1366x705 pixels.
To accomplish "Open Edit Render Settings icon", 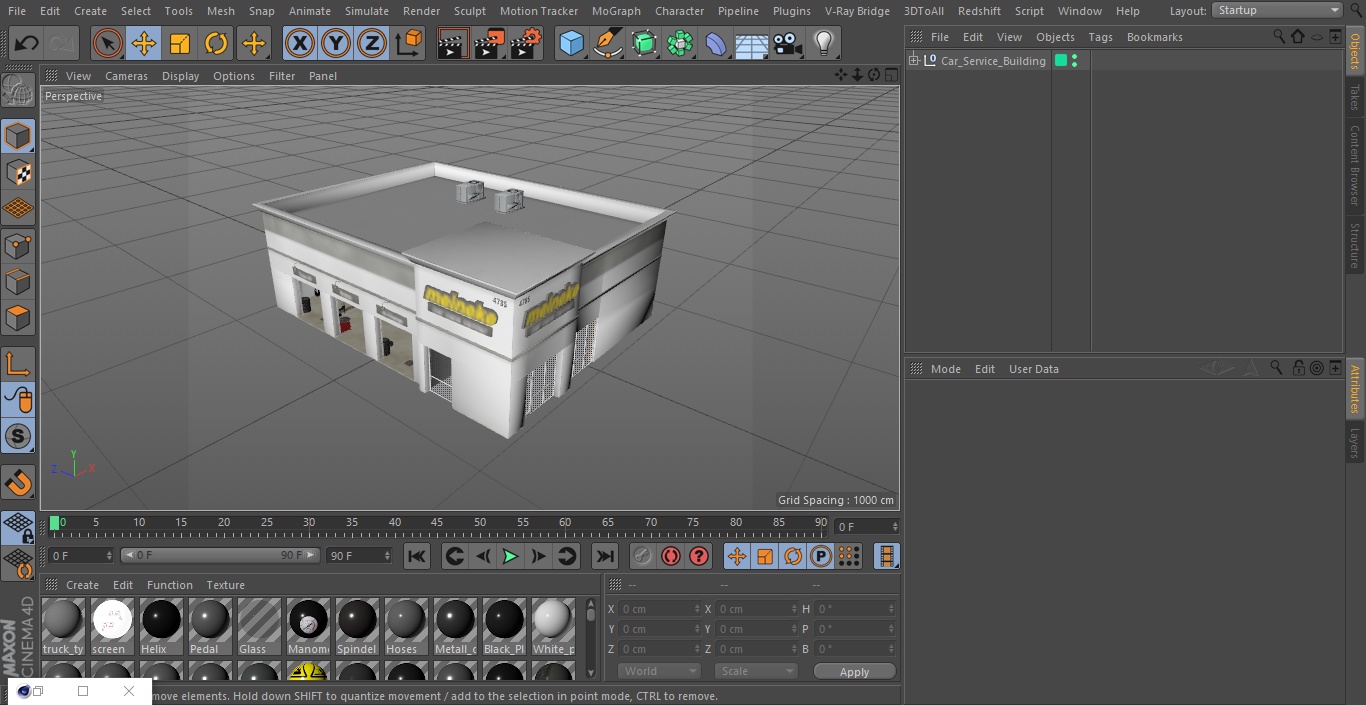I will (x=526, y=44).
